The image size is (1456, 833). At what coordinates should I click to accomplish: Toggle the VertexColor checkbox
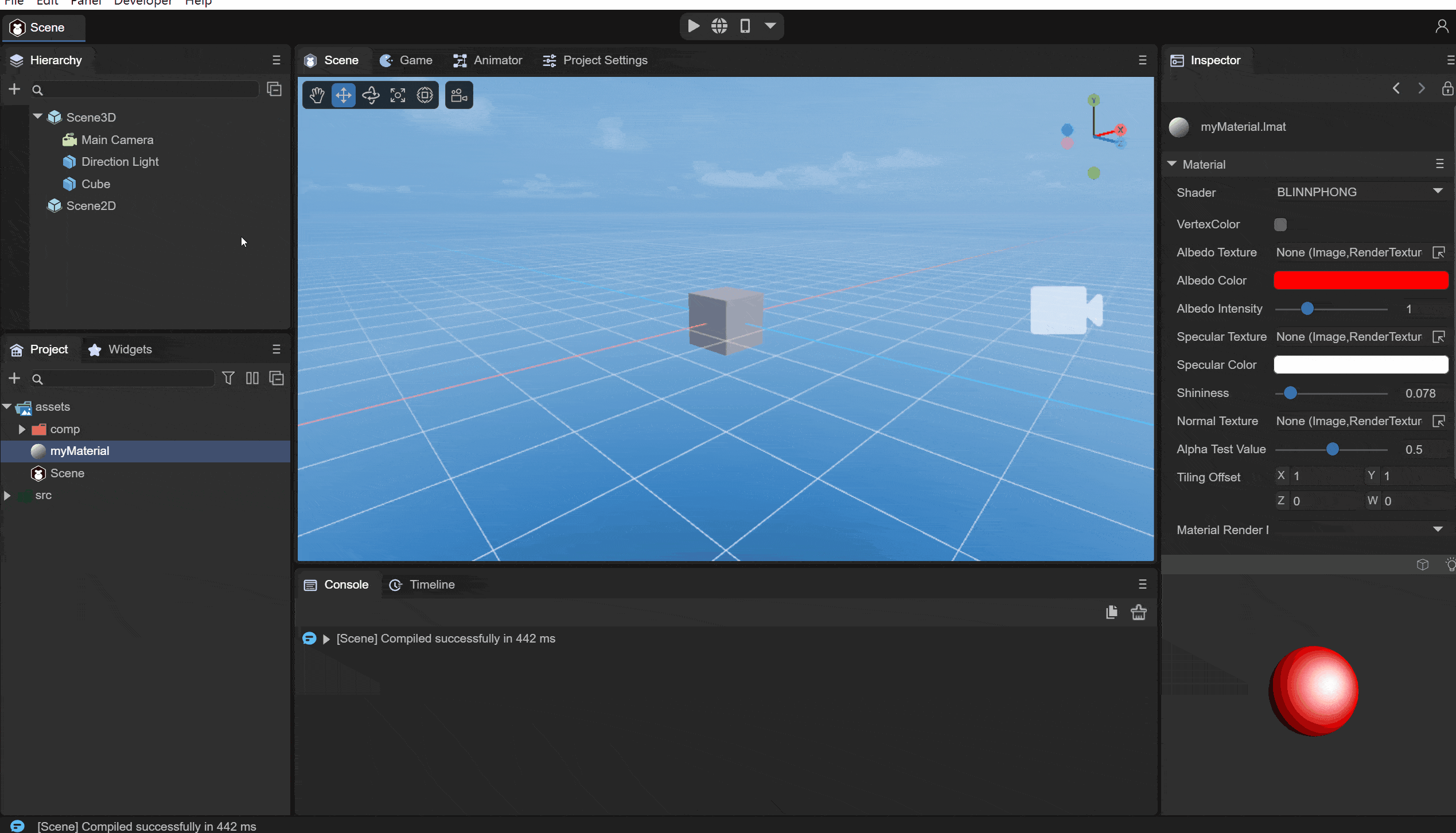pyautogui.click(x=1280, y=224)
